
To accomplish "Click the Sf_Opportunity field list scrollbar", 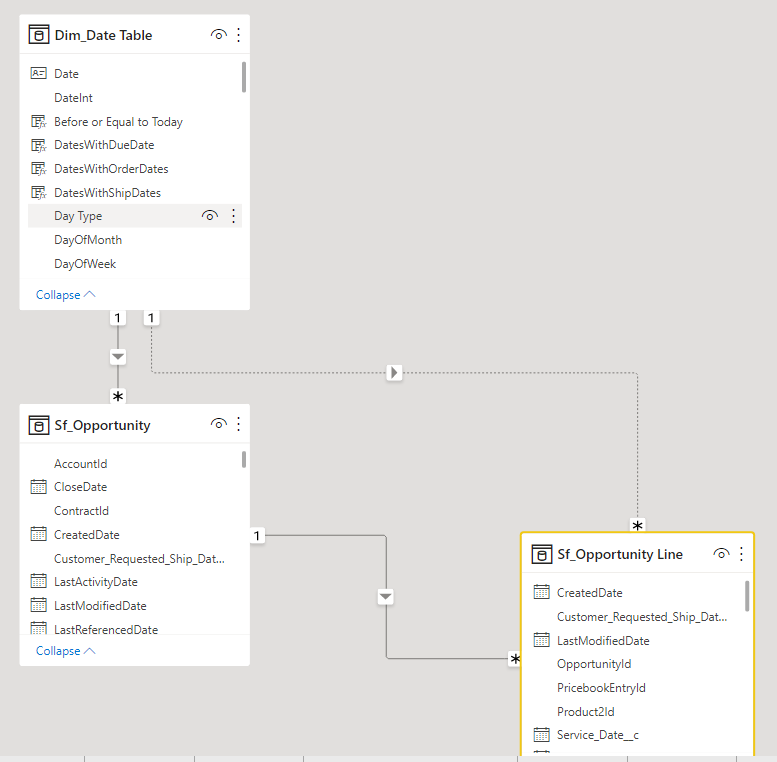I will click(244, 459).
